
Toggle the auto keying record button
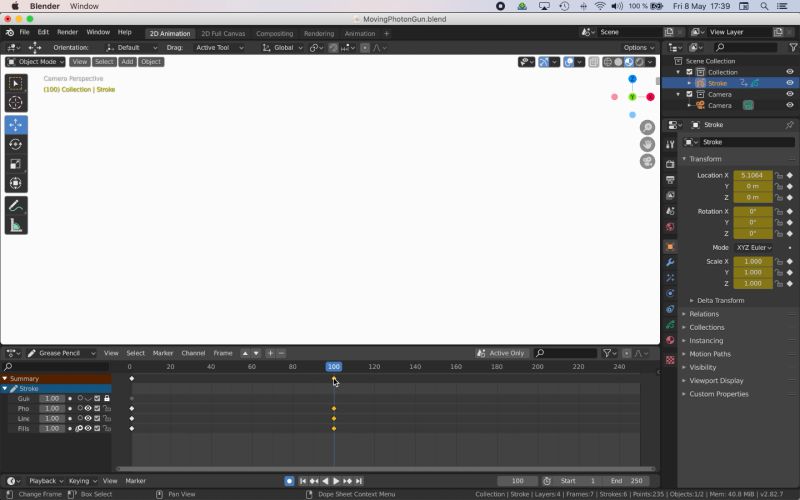pos(289,481)
